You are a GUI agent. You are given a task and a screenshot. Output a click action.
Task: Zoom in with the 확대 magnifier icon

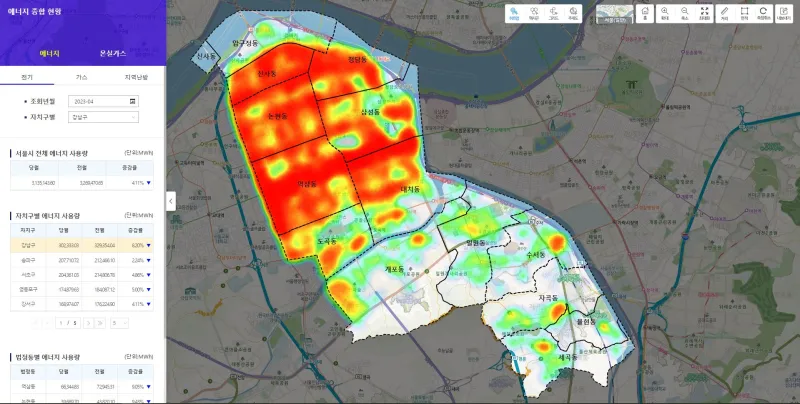click(x=665, y=12)
